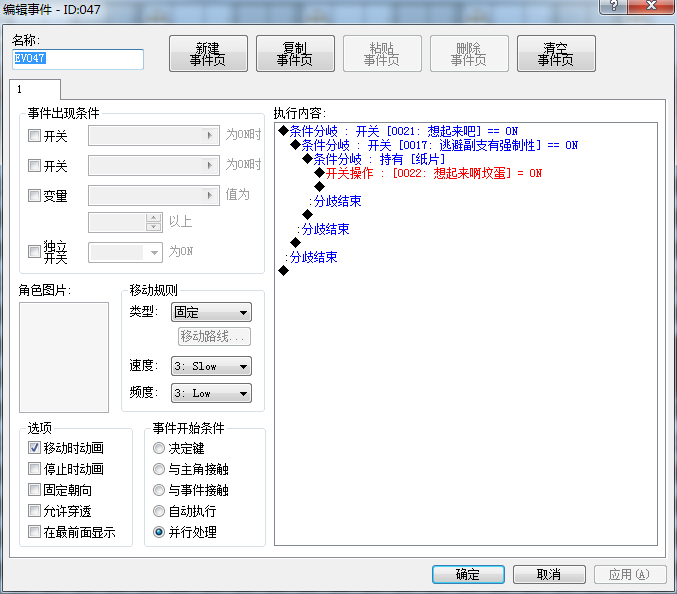The width and height of the screenshot is (677, 594).
Task: Select command line 条件分歧 开关 [0021: 想起来吧]
Action: [x=399, y=131]
